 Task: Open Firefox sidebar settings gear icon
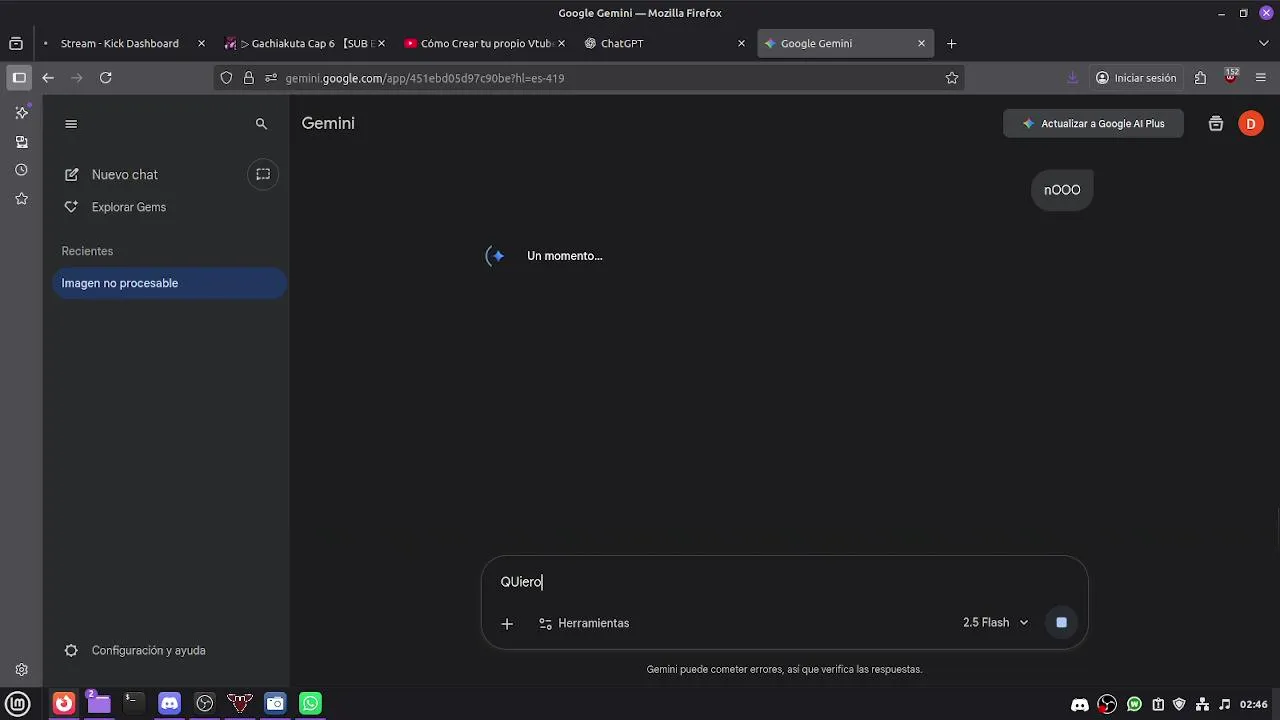[x=21, y=670]
